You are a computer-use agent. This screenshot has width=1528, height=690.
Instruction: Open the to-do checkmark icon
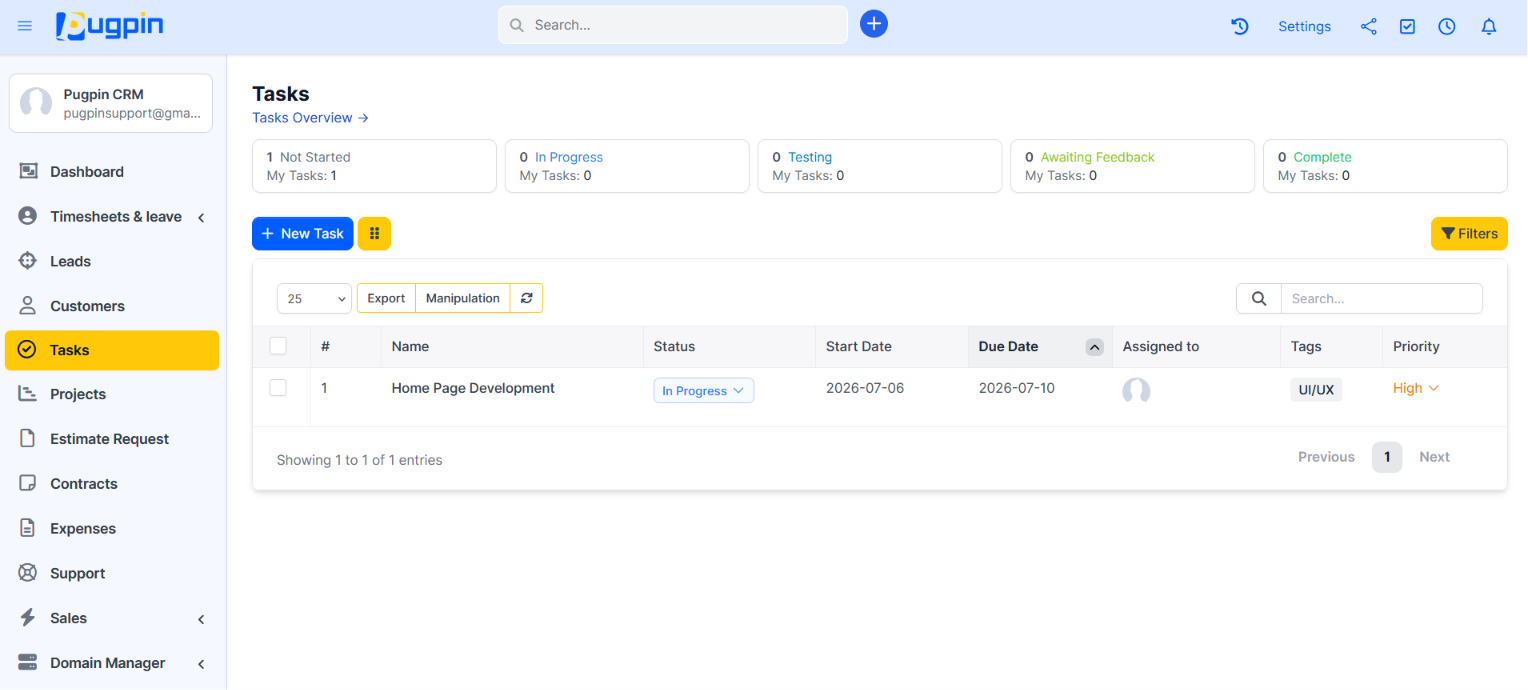click(1408, 27)
